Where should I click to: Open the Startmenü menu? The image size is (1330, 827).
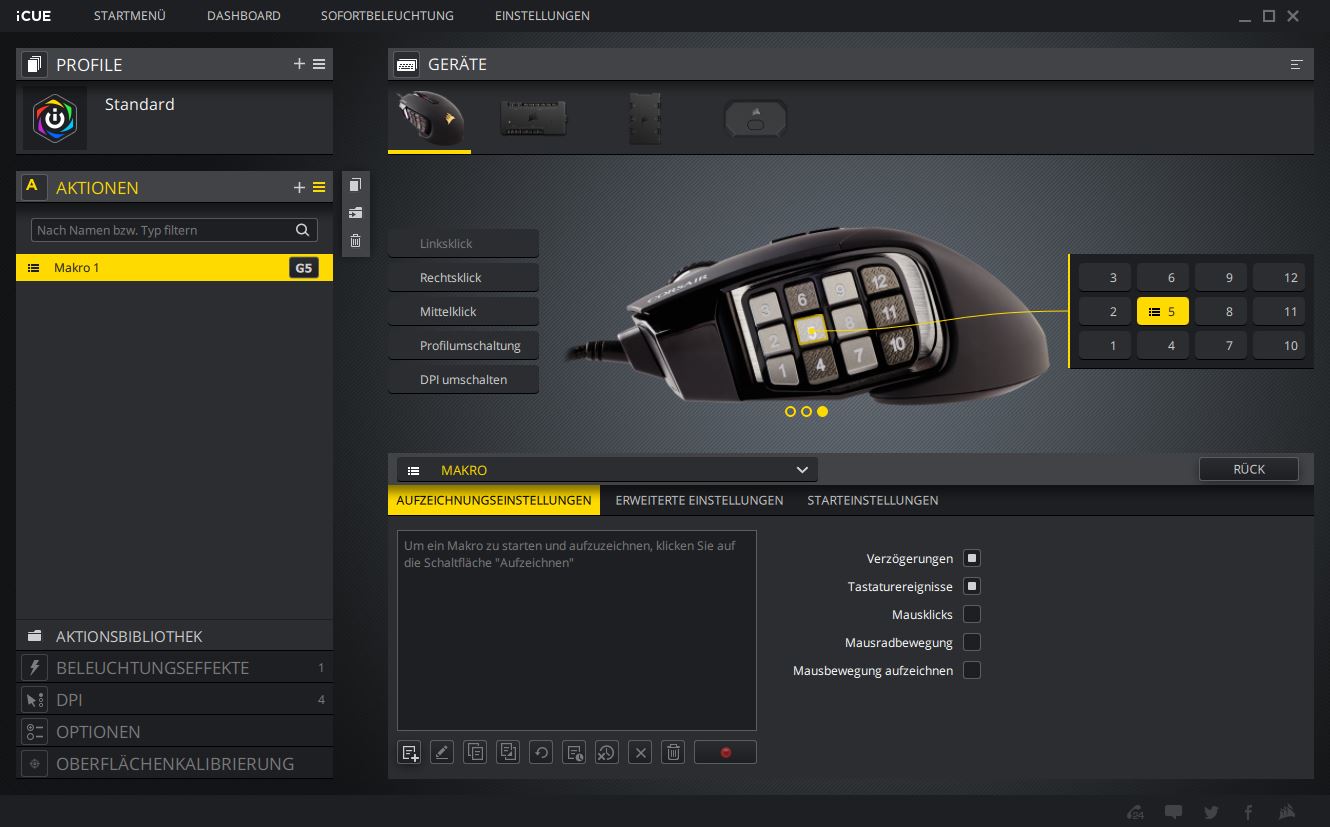click(x=130, y=16)
